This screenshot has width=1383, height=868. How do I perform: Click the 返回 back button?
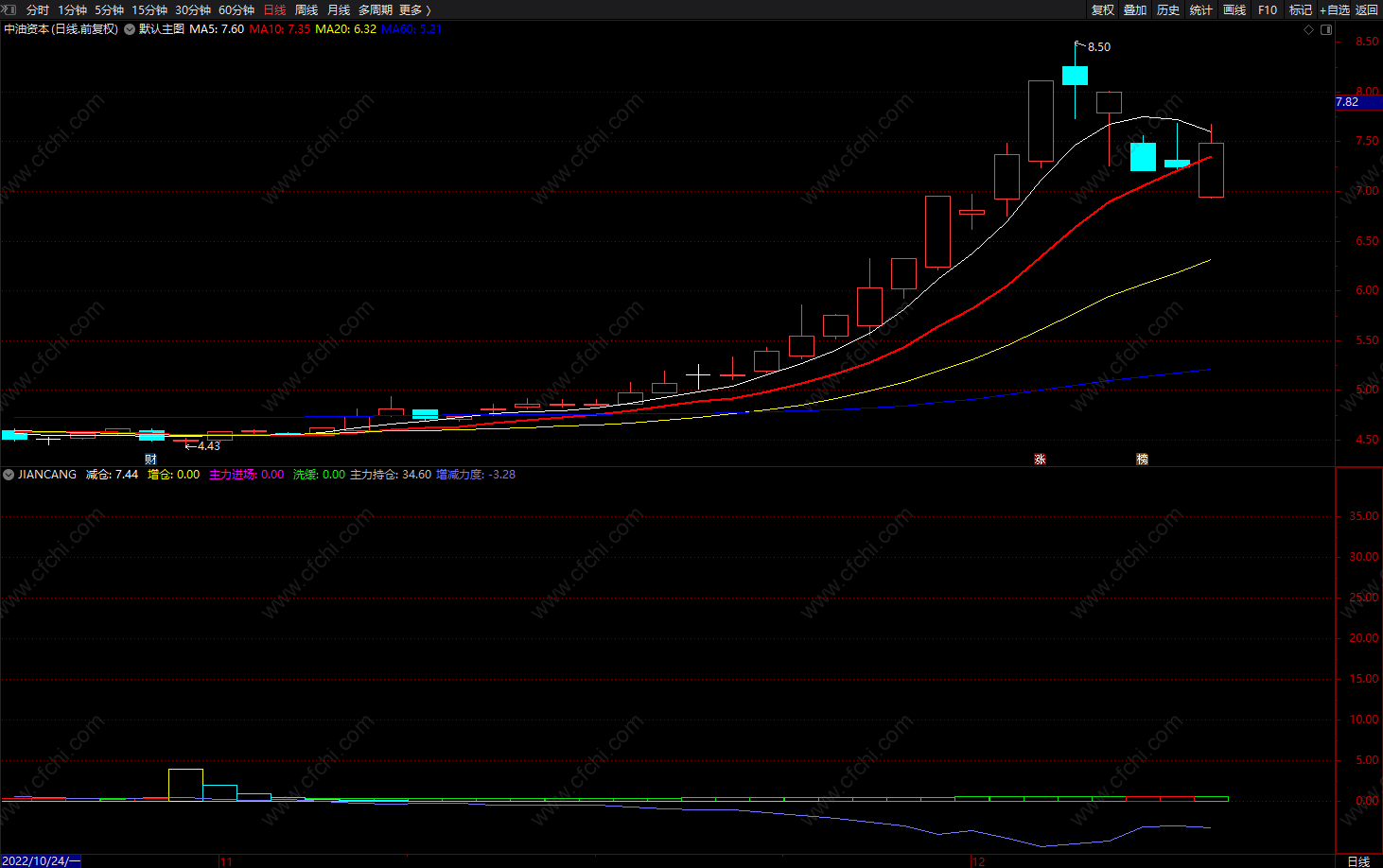[x=1367, y=9]
